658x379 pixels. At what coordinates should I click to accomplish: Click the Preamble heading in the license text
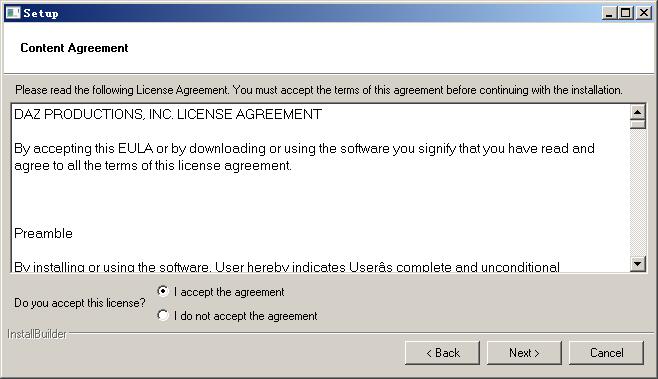tap(43, 233)
